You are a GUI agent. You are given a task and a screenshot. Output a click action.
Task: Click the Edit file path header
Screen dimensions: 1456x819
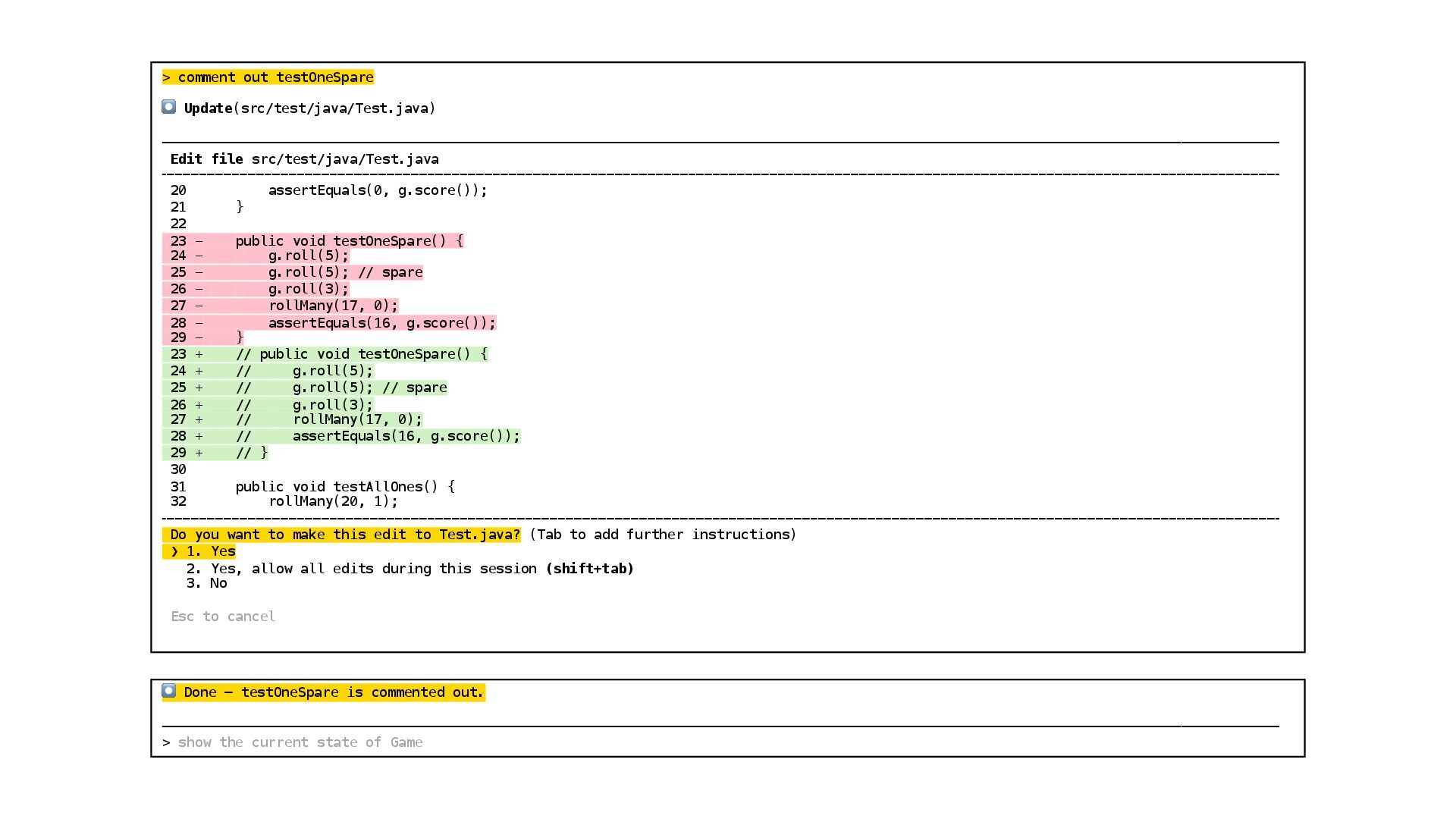coord(304,159)
